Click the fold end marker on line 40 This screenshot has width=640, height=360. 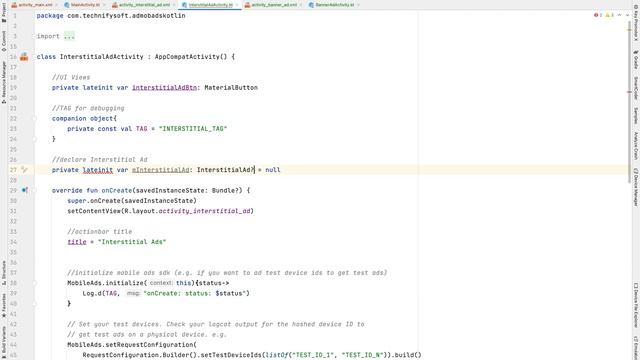[x=35, y=304]
